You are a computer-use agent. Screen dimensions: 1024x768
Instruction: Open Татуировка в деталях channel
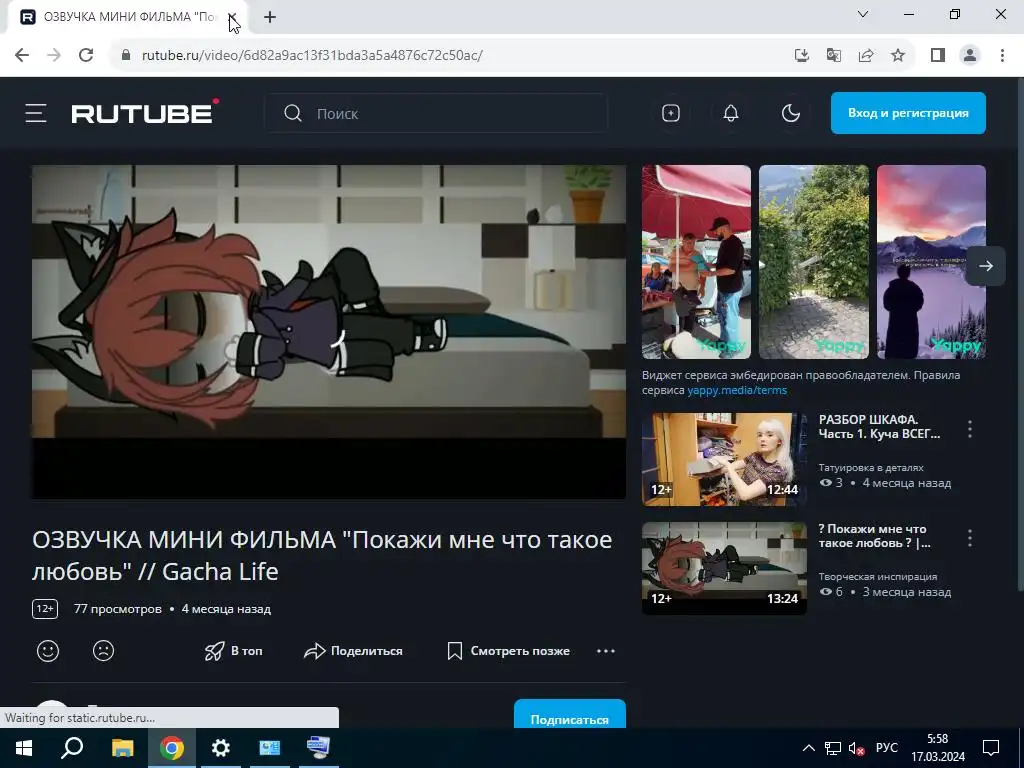click(871, 468)
